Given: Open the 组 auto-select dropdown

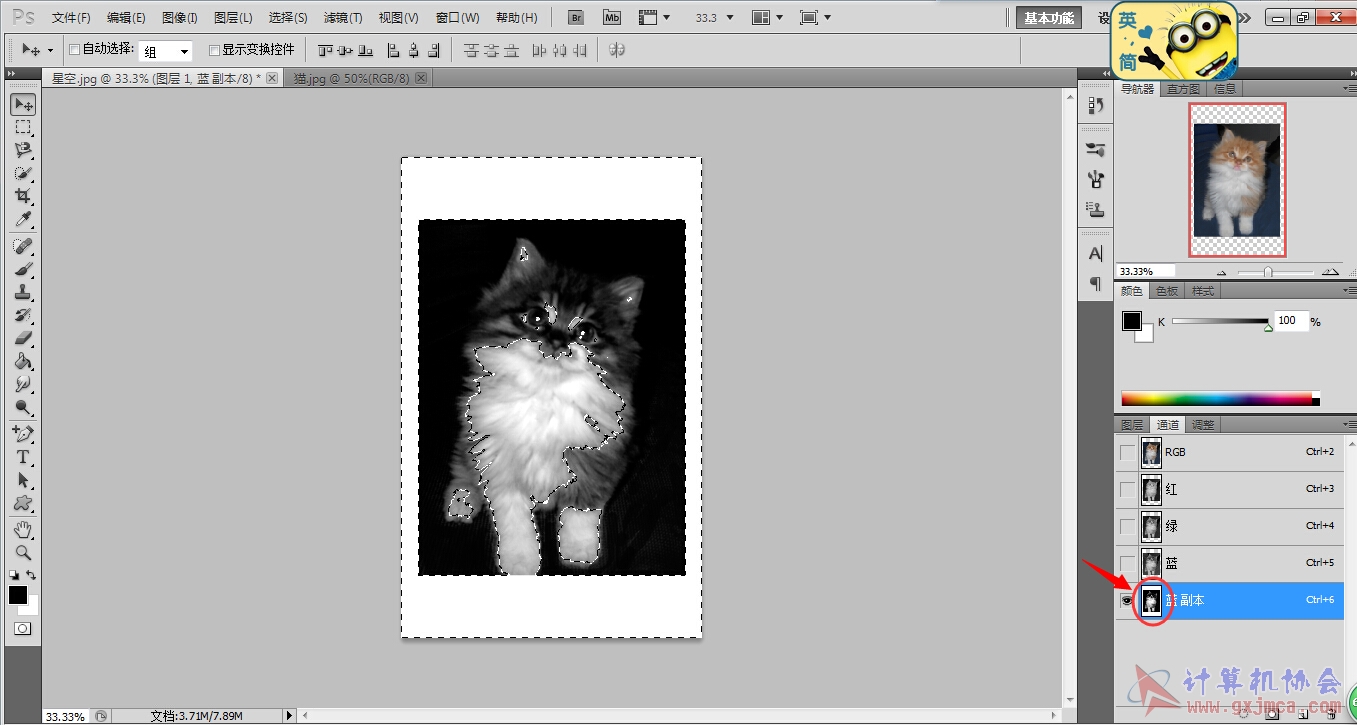Looking at the screenshot, I should click(164, 51).
